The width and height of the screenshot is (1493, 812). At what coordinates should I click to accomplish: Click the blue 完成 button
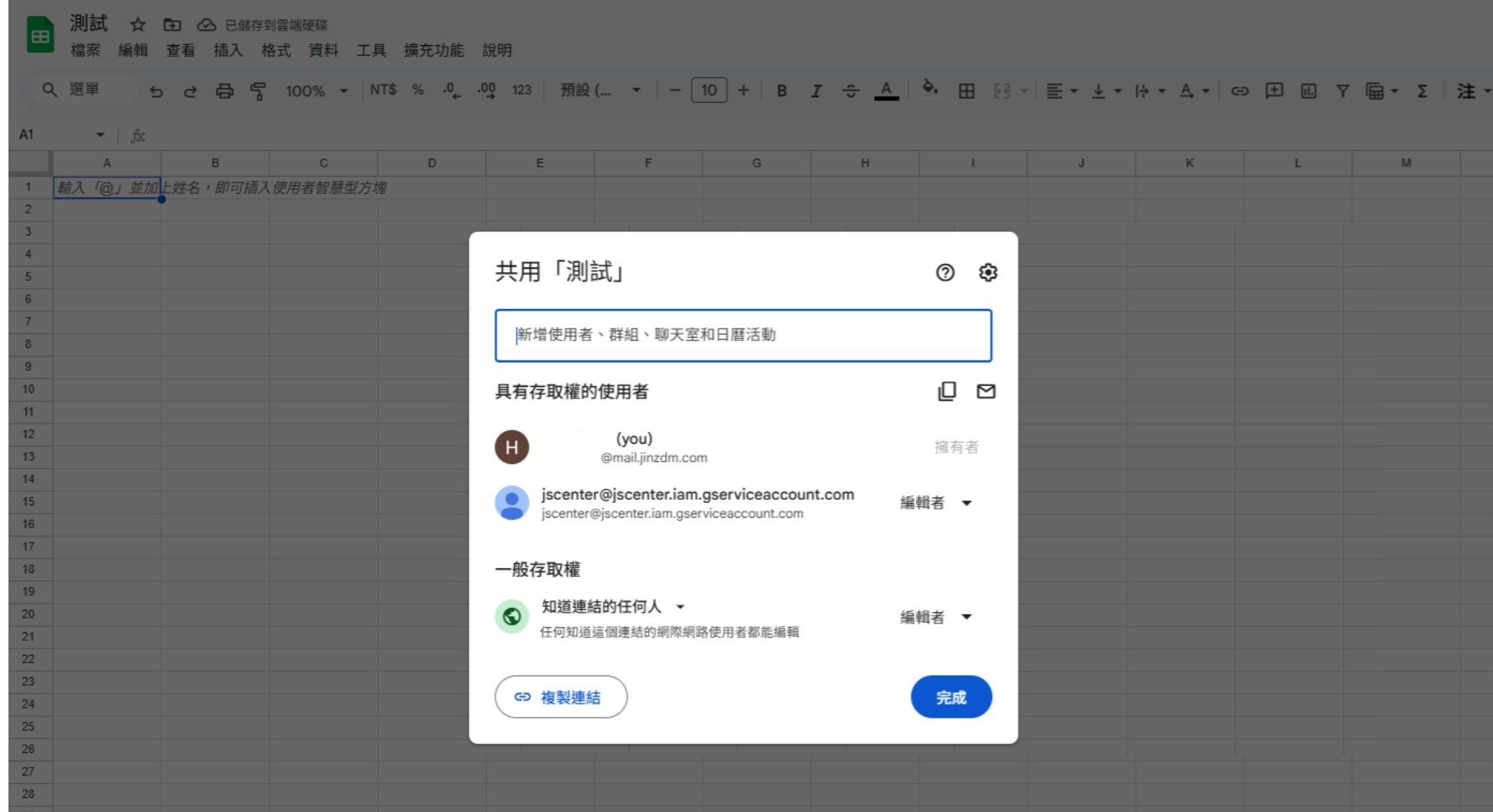(x=951, y=697)
